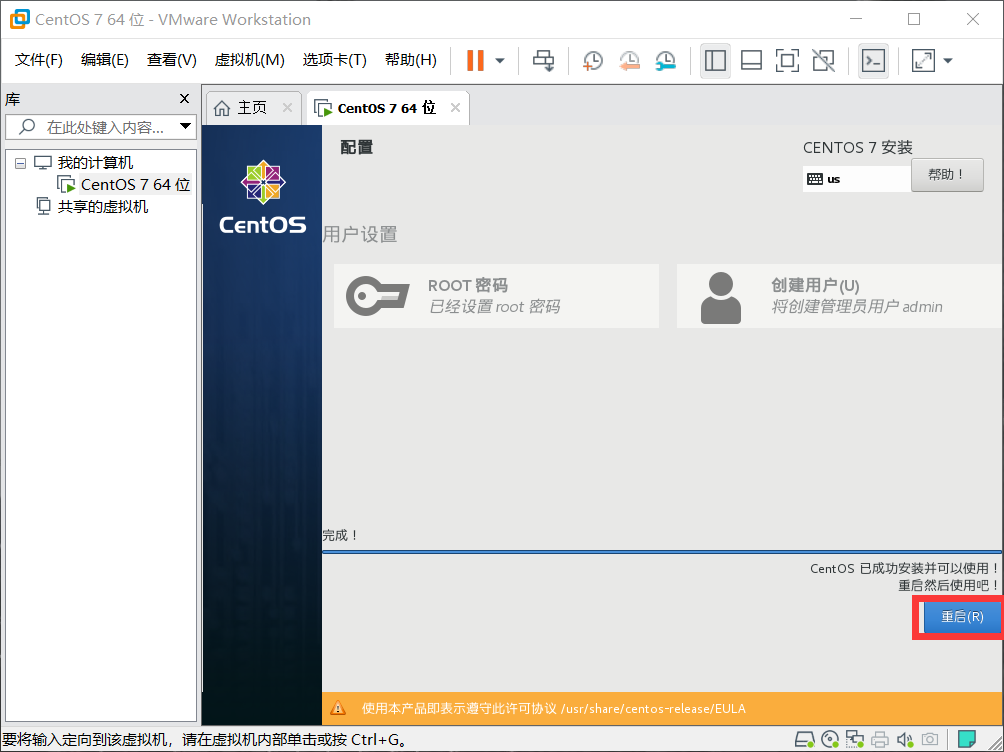
Task: Click the teal message log icon
Action: [x=967, y=739]
